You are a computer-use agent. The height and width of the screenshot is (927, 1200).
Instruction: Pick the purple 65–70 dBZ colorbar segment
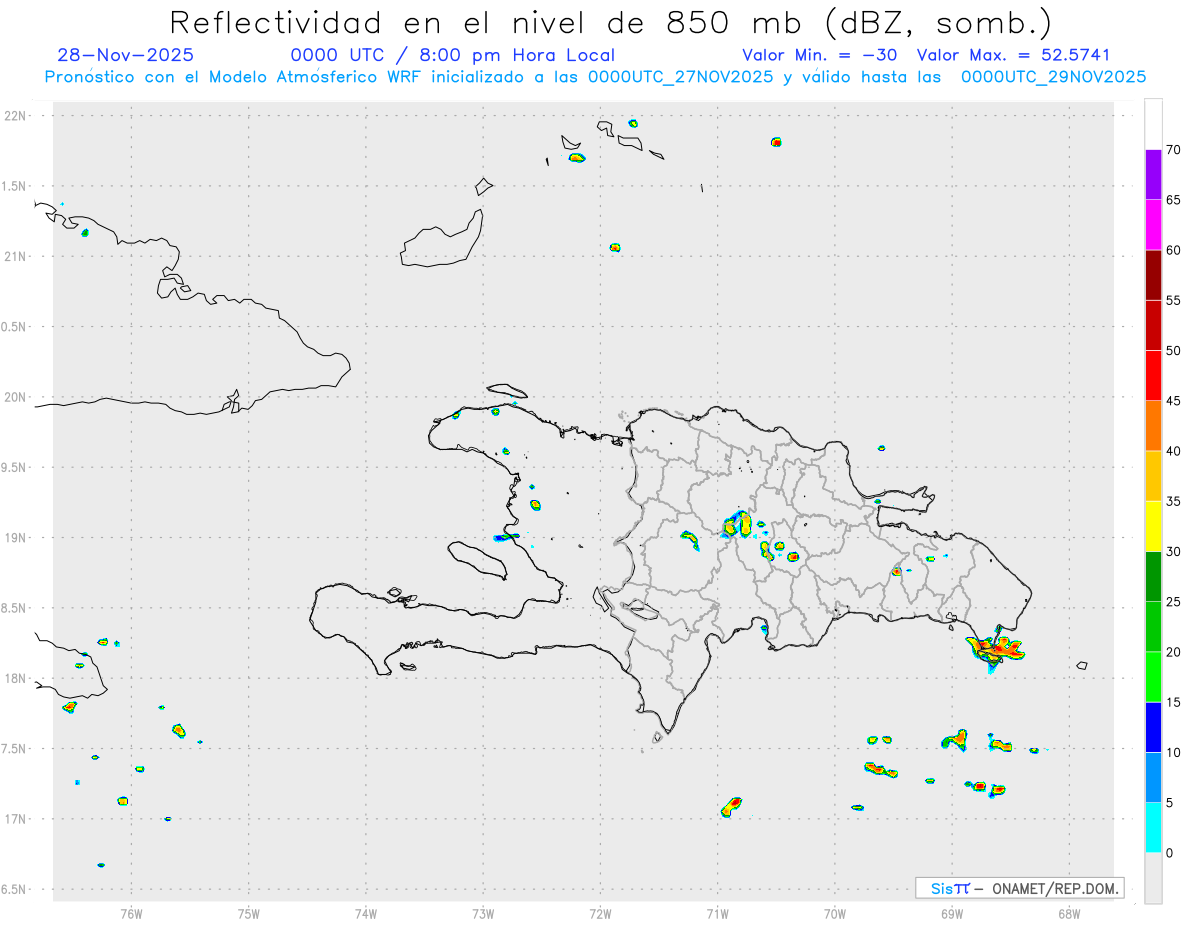[1153, 175]
